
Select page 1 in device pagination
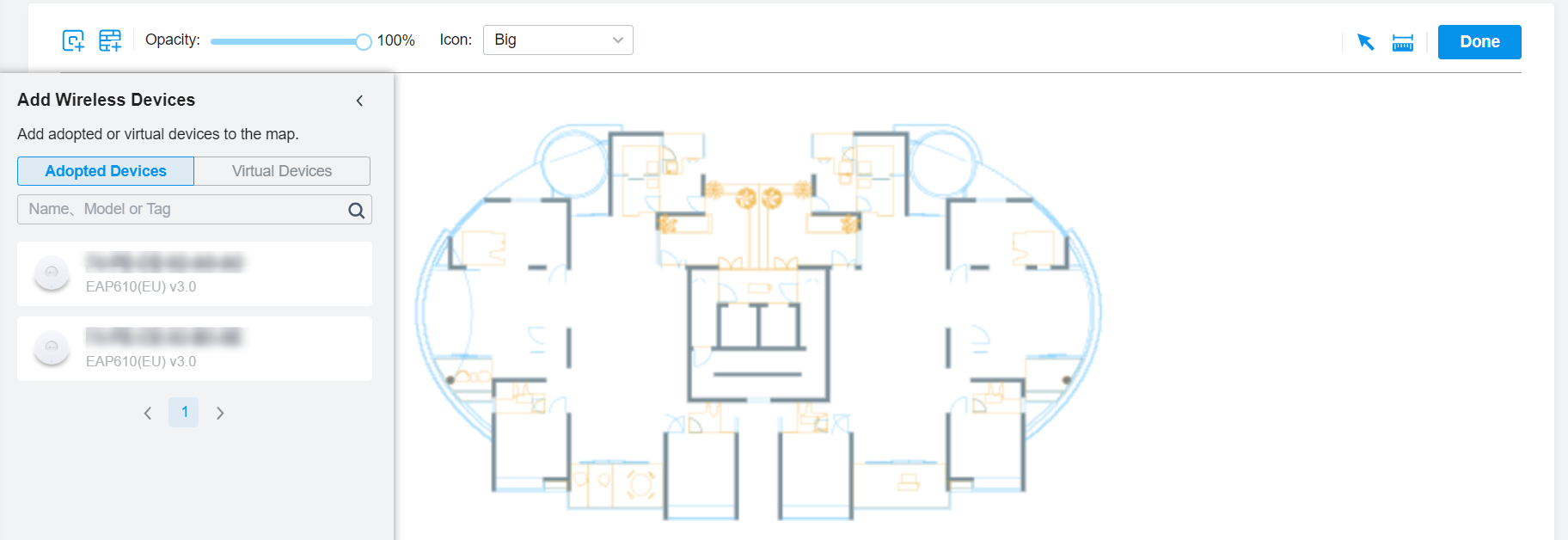pos(184,413)
